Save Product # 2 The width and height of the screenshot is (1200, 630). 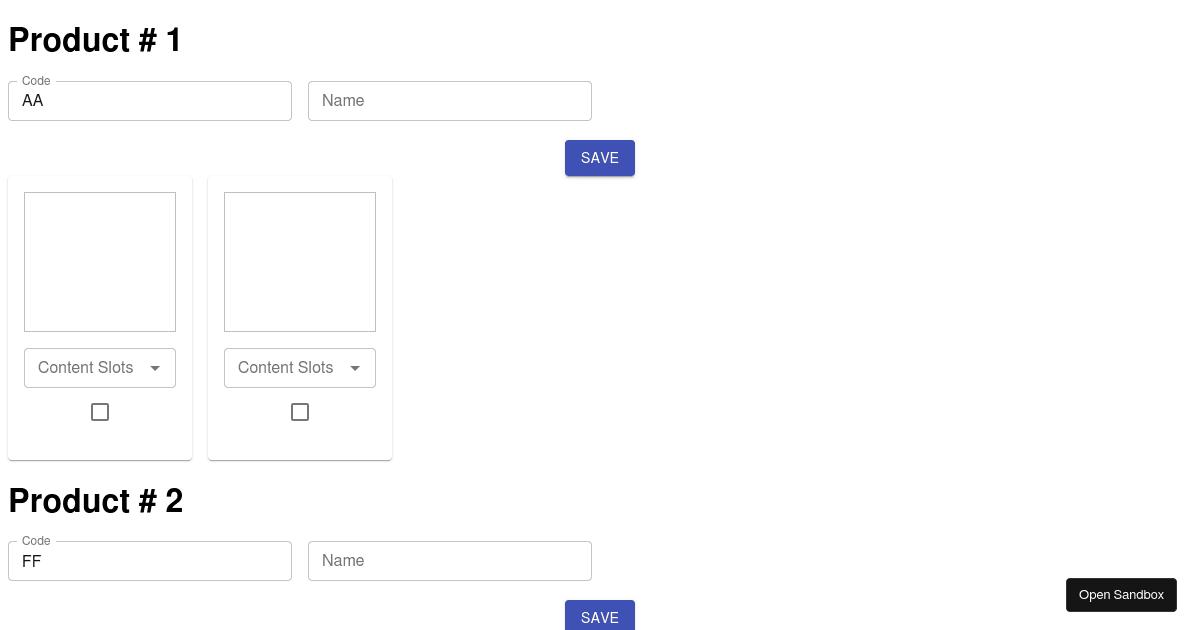point(600,617)
